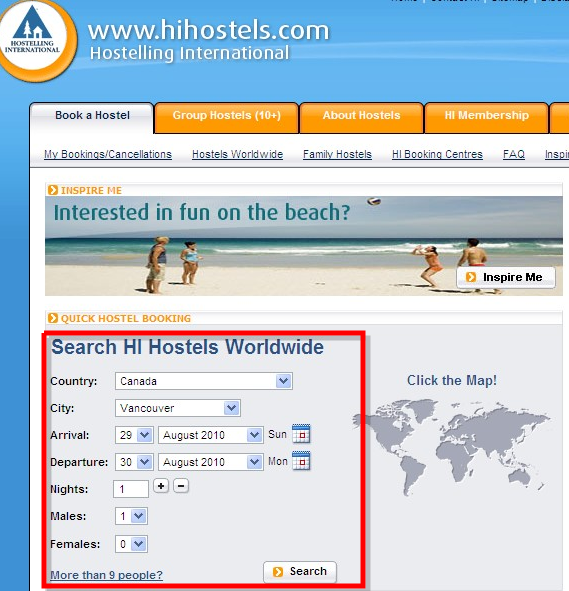Switch to the HI Membership tab
Screen dimensions: 569x591
[x=486, y=118]
